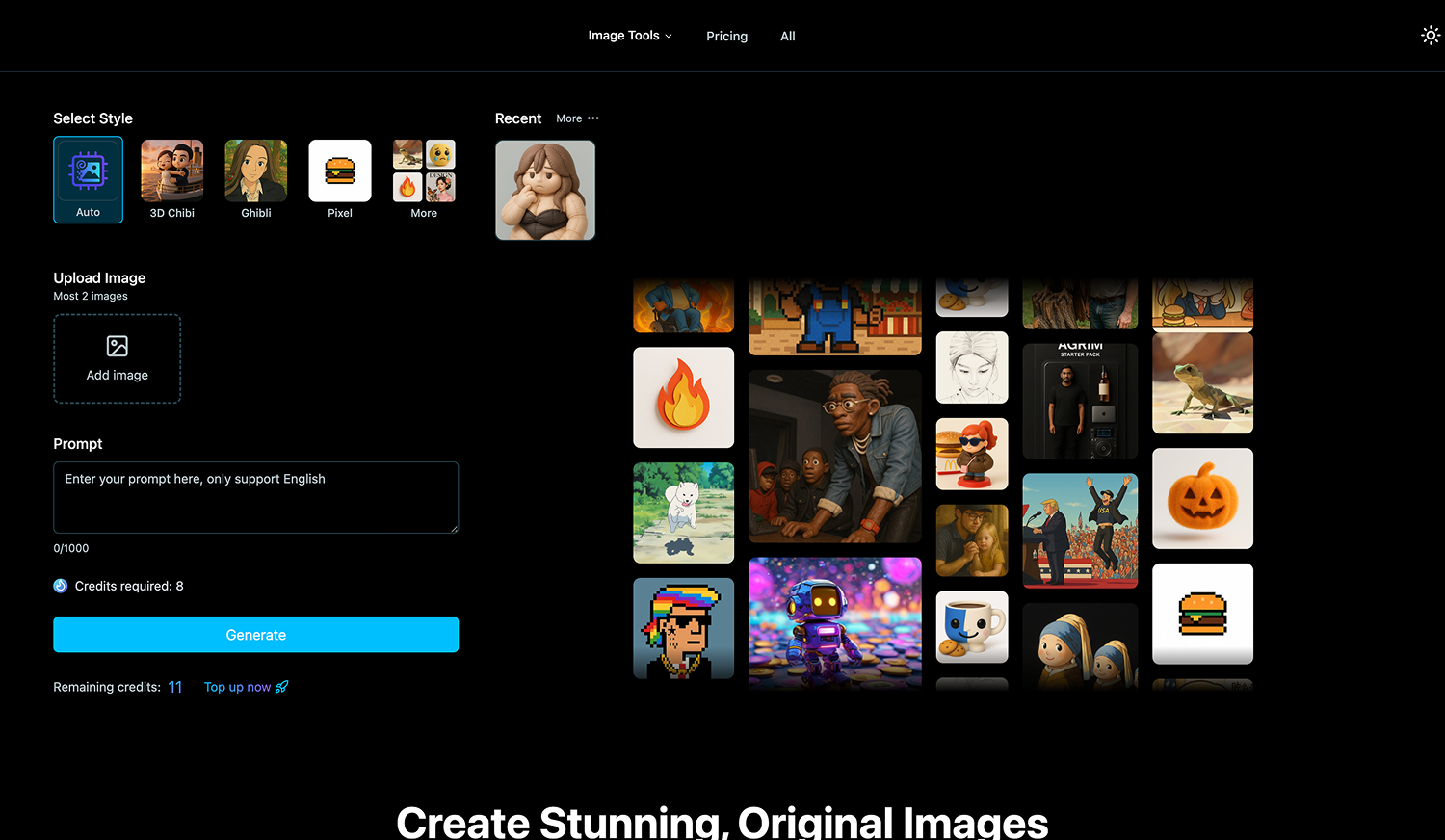Choose the 3D Chibi style
This screenshot has width=1445, height=840.
coord(171,170)
